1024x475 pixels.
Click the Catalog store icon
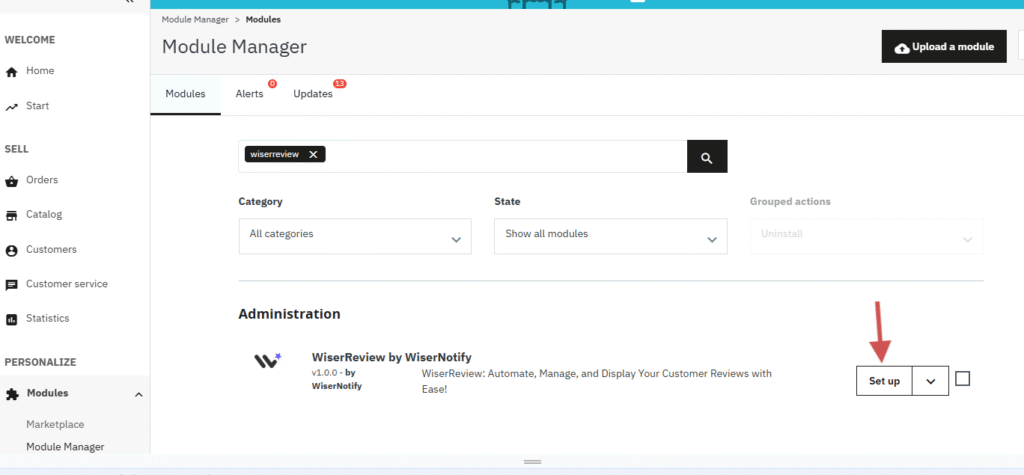[x=12, y=215]
